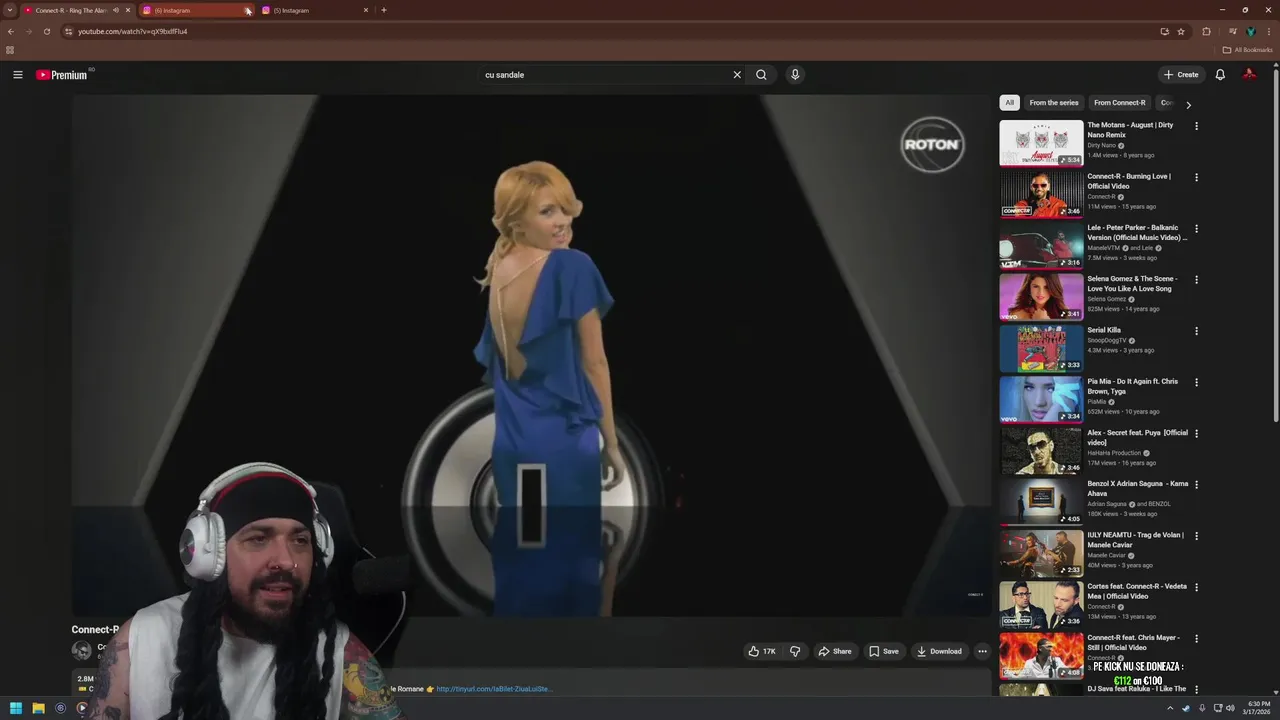Click the install app icon in address bar
Screen dimensions: 1280x720
(x=1164, y=31)
